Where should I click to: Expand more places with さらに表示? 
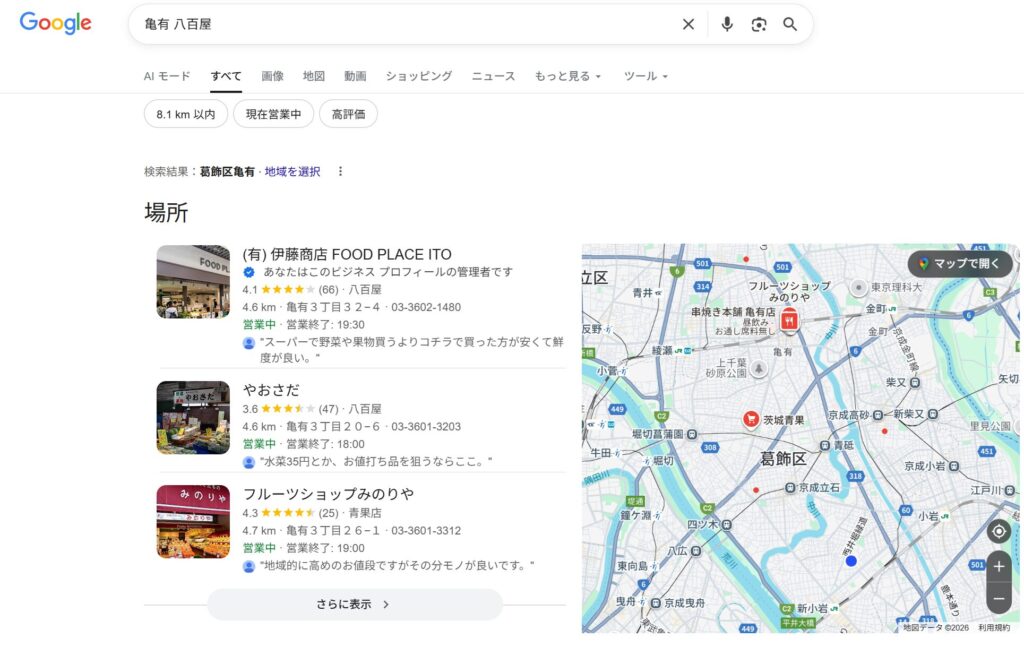[x=354, y=604]
